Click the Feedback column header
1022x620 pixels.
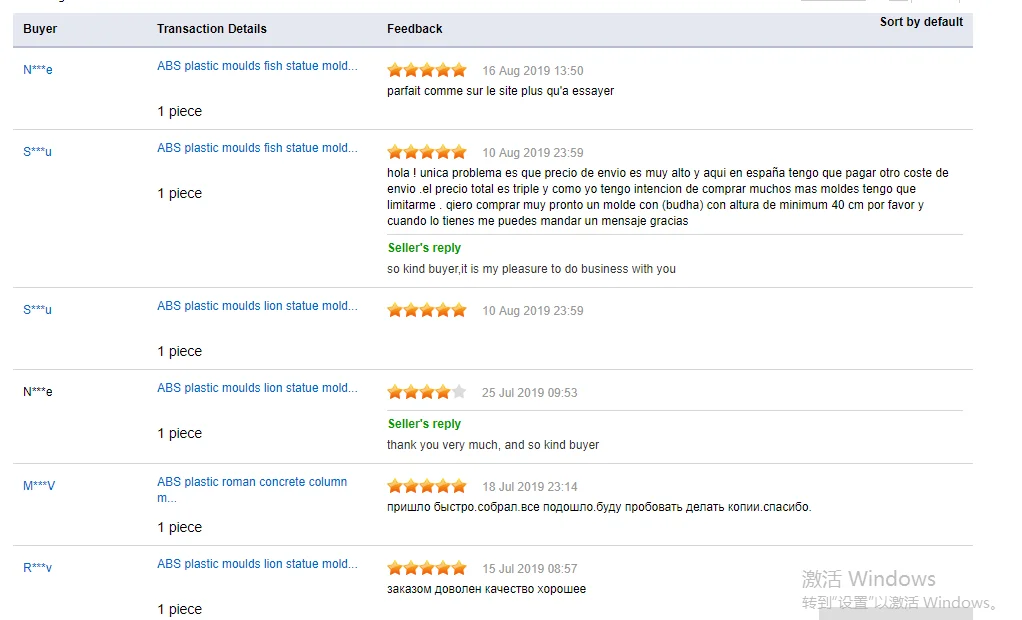[415, 29]
